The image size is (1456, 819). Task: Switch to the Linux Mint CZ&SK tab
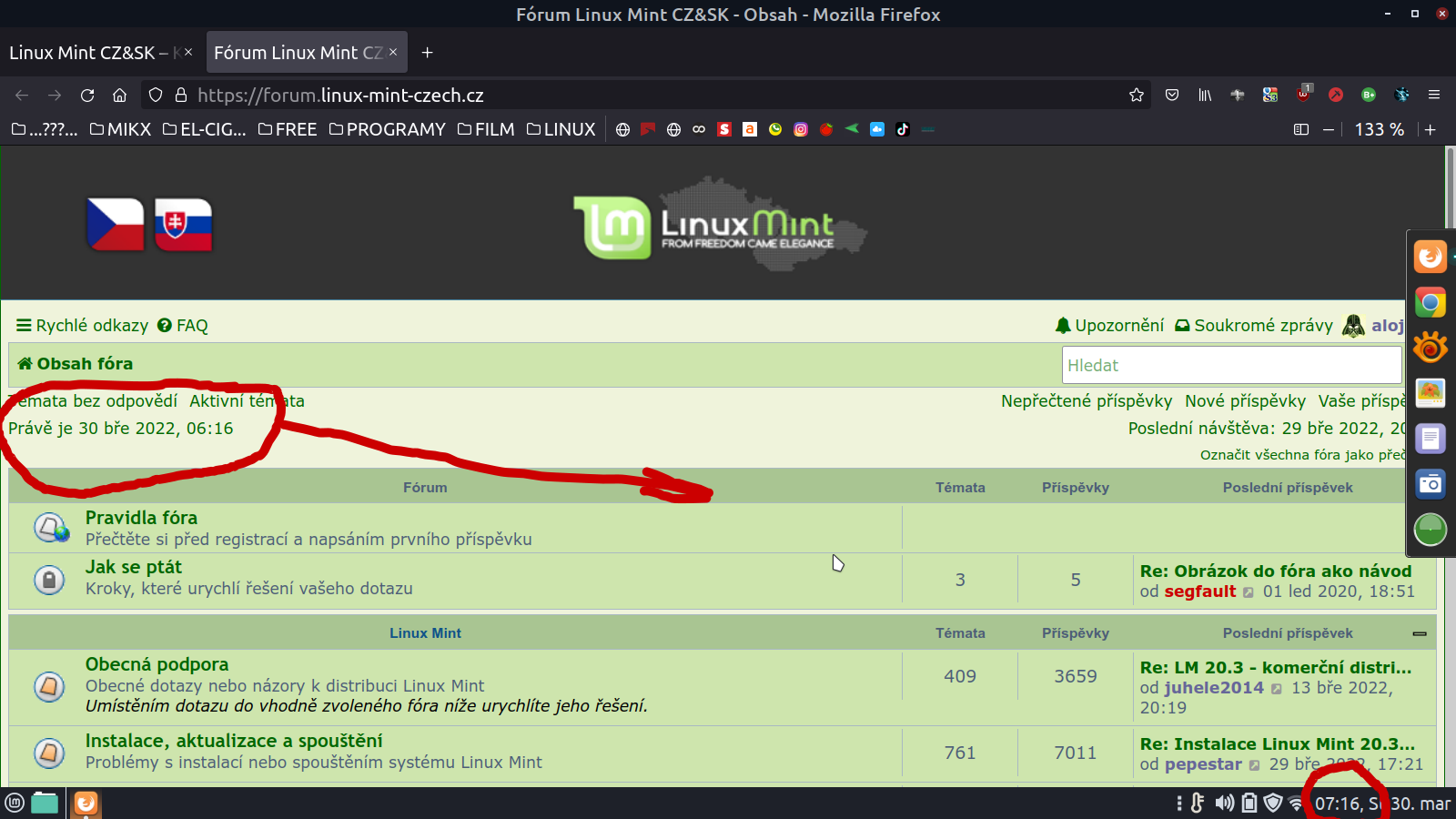click(89, 53)
